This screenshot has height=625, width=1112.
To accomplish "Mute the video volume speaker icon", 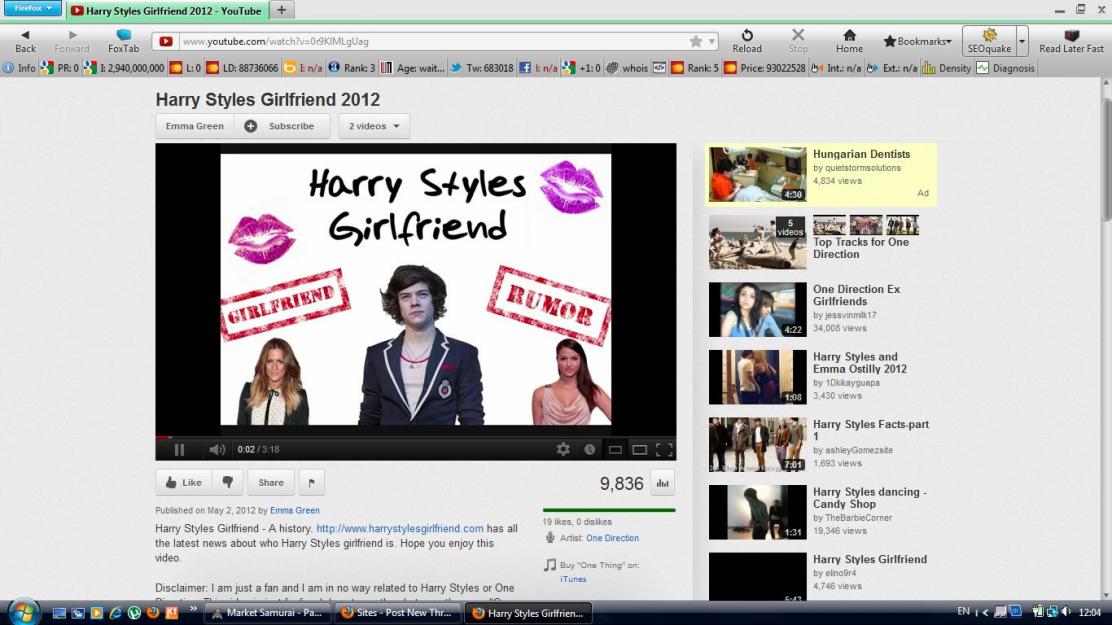I will coord(217,449).
